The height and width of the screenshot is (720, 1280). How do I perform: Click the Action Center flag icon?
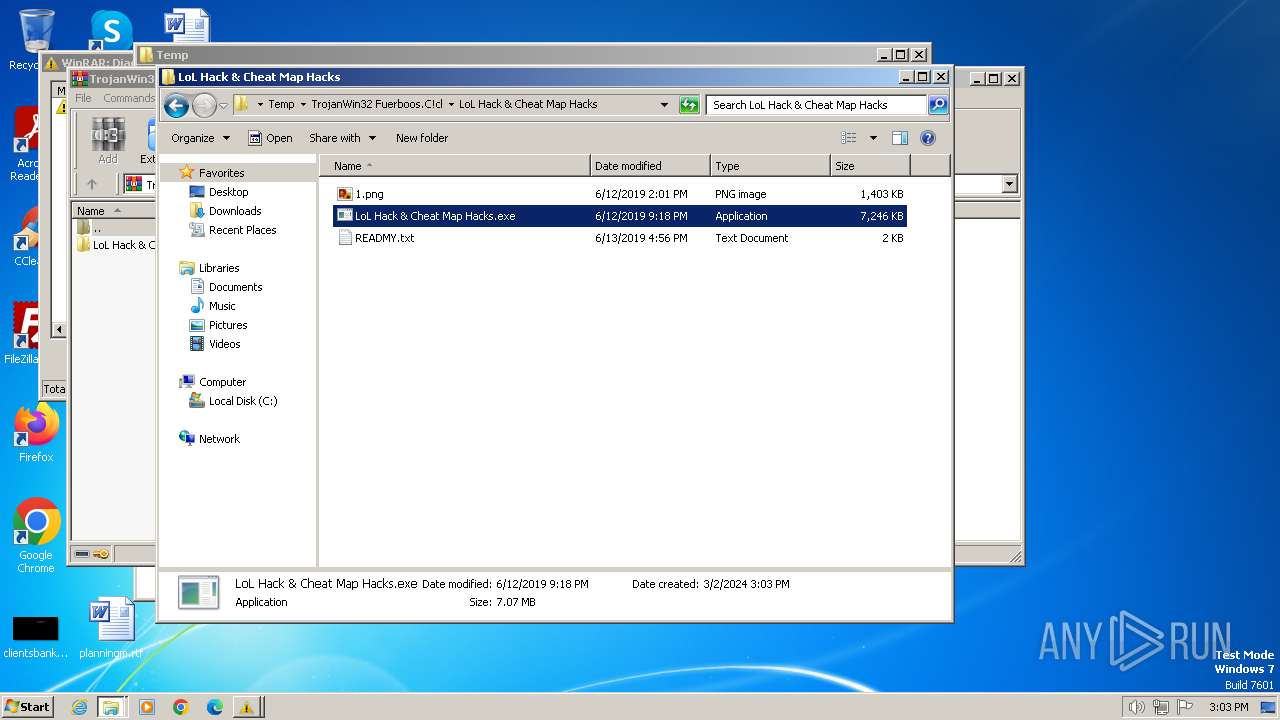point(1185,707)
